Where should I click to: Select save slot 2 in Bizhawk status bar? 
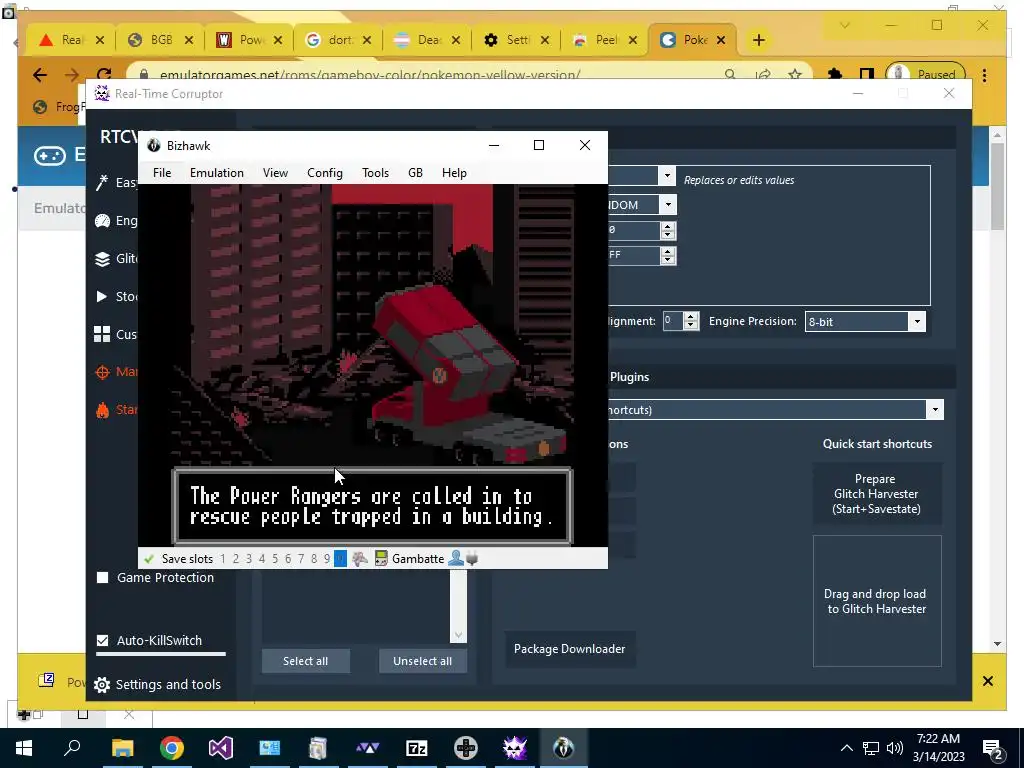[236, 559]
